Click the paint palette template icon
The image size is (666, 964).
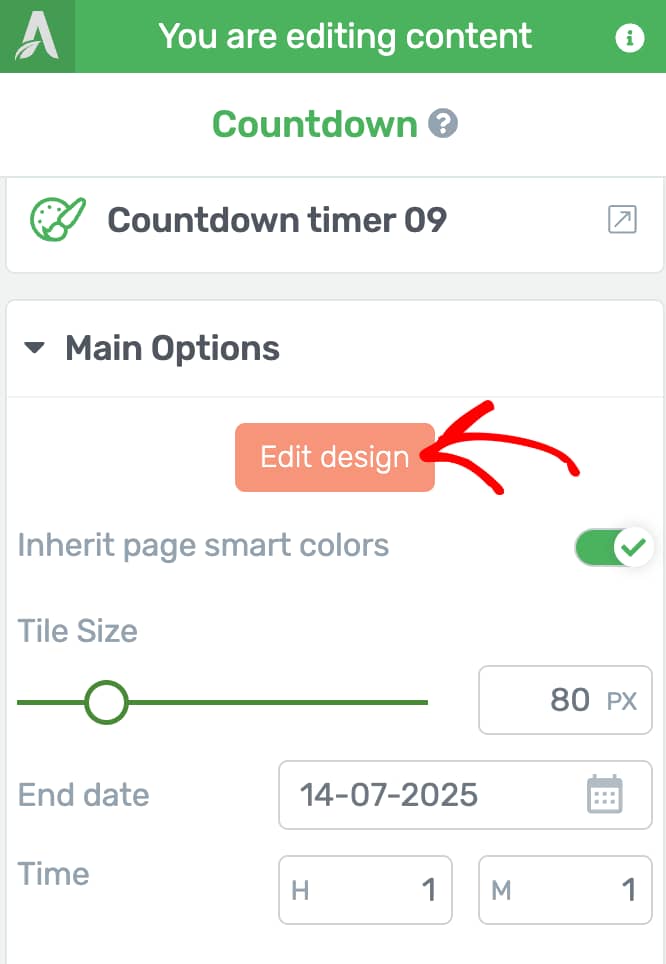[58, 219]
